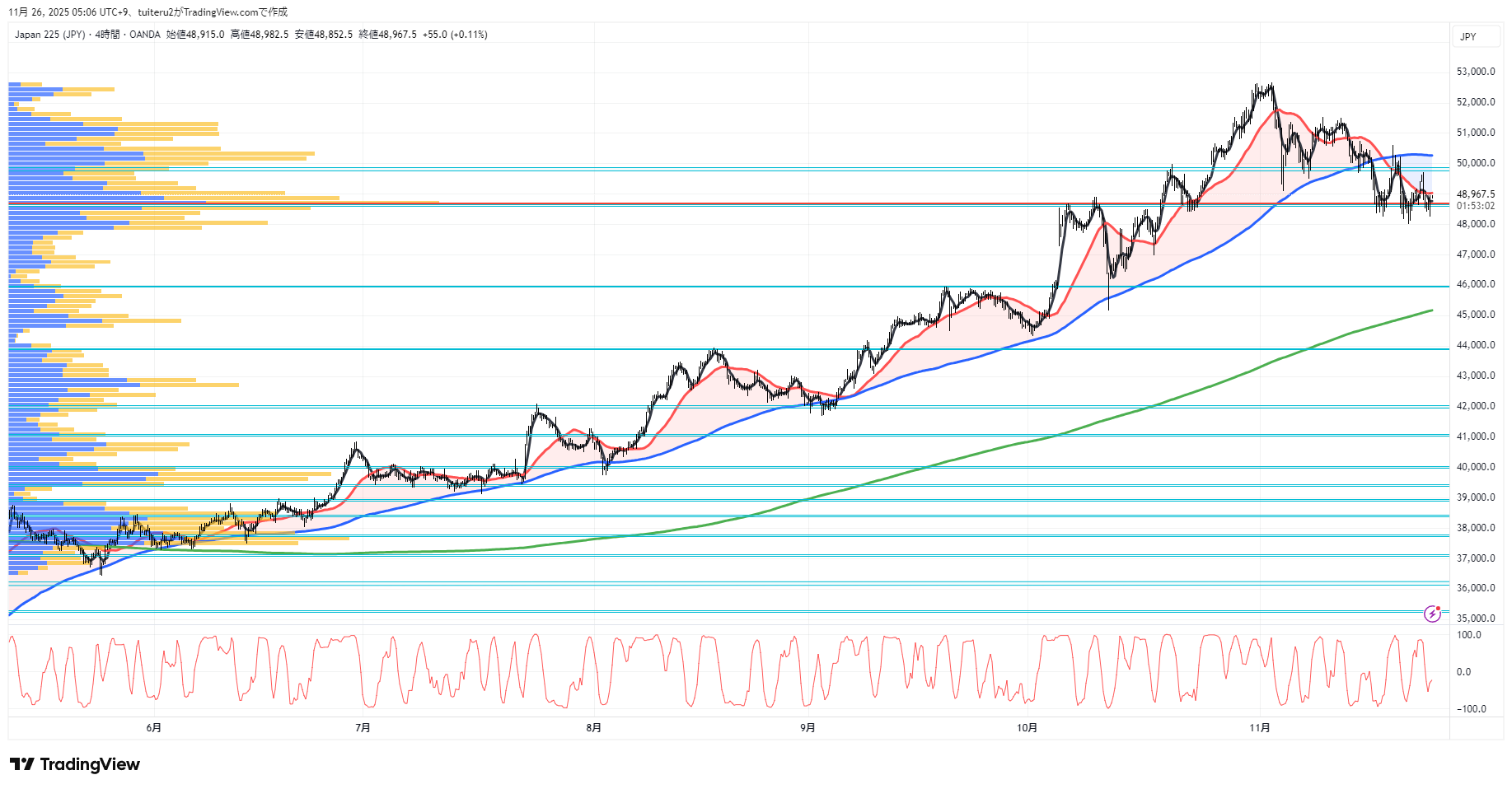Click the 11月 label on time axis
The height and width of the screenshot is (789, 1512).
tap(1259, 727)
